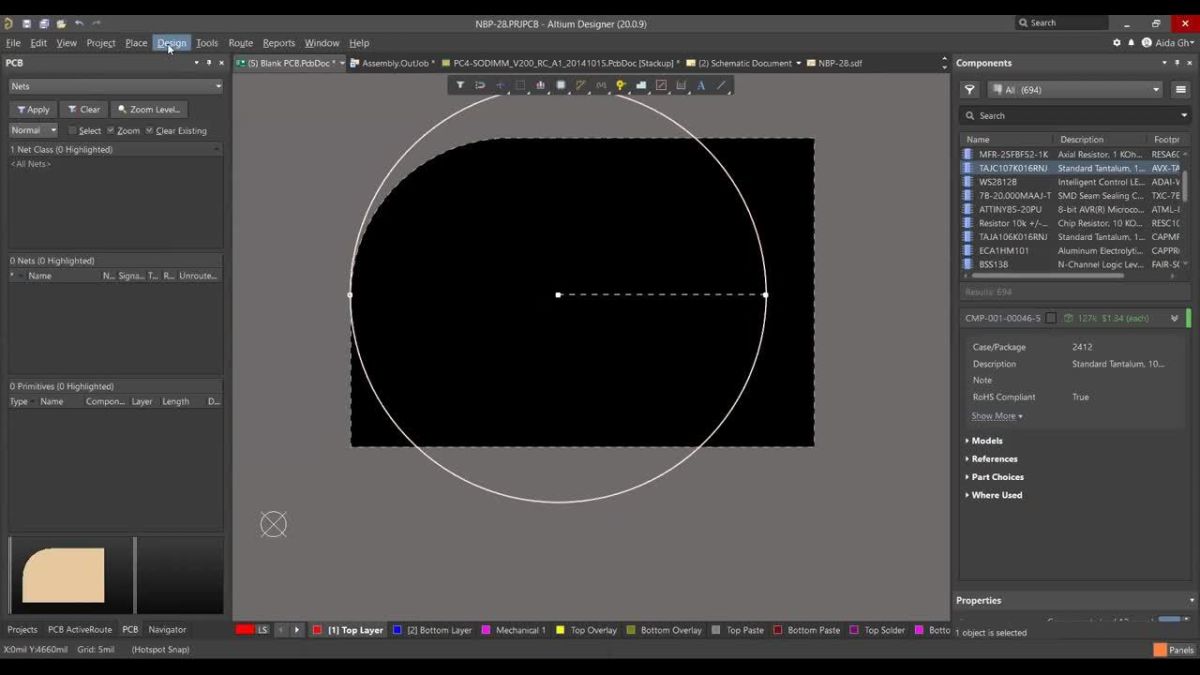Image resolution: width=1200 pixels, height=675 pixels.
Task: Switch to Assembly.OutJob document tab
Action: click(392, 63)
